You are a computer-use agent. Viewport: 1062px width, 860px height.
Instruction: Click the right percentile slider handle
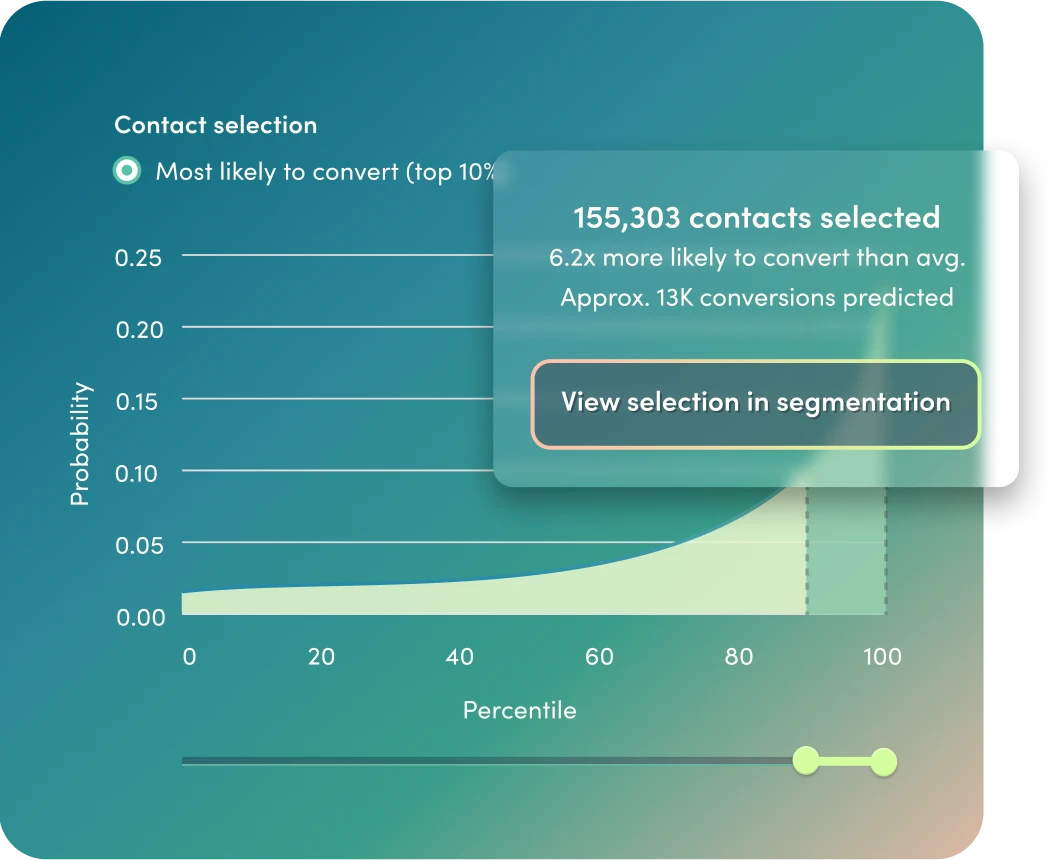click(x=883, y=762)
